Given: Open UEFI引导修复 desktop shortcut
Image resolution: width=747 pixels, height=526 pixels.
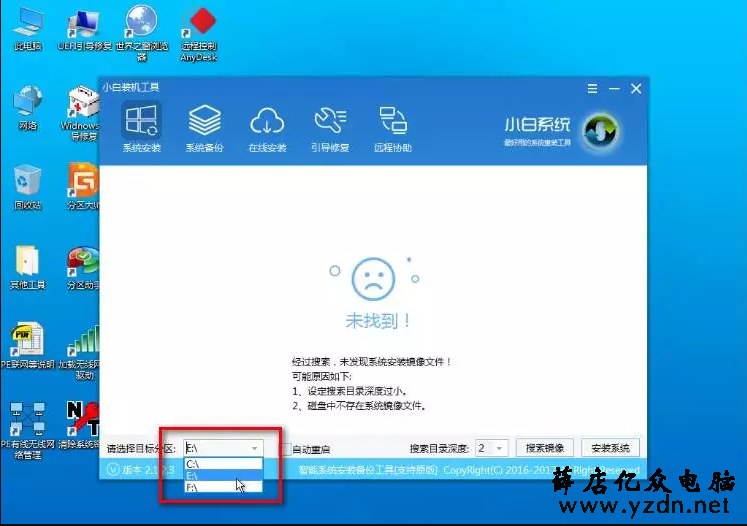Looking at the screenshot, I should coord(84,30).
